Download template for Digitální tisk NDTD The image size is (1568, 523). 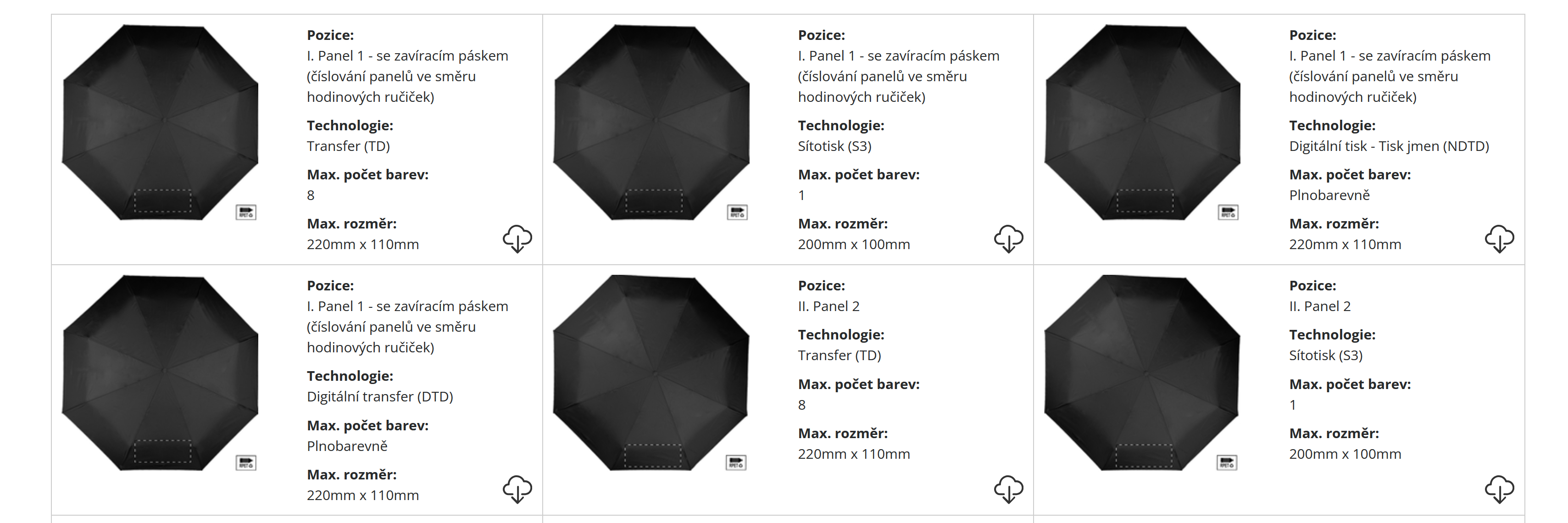coord(1499,238)
